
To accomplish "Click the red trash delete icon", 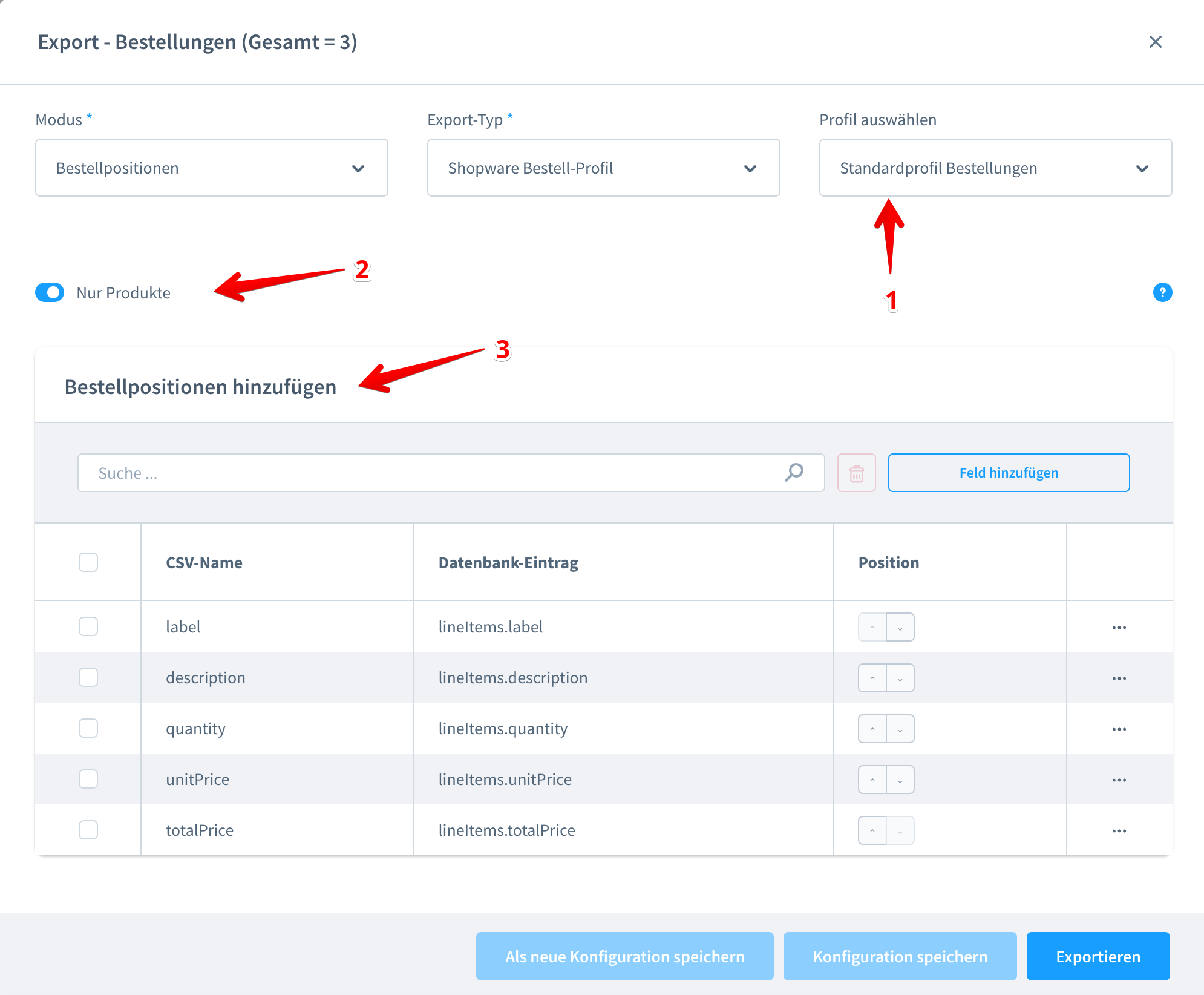I will point(856,473).
